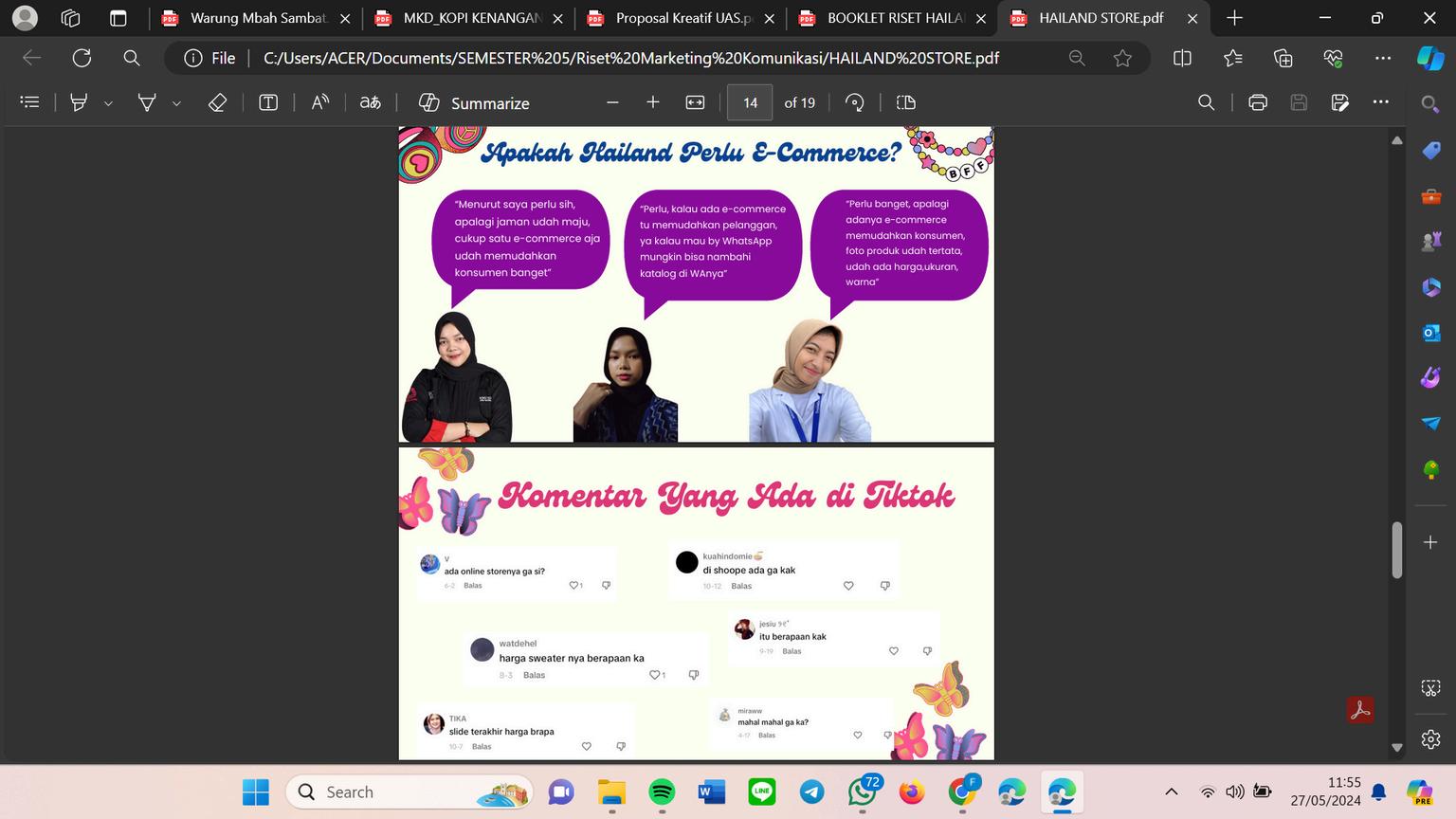This screenshot has height=819, width=1456.
Task: Find text in the PDF
Action: pos(1206,102)
